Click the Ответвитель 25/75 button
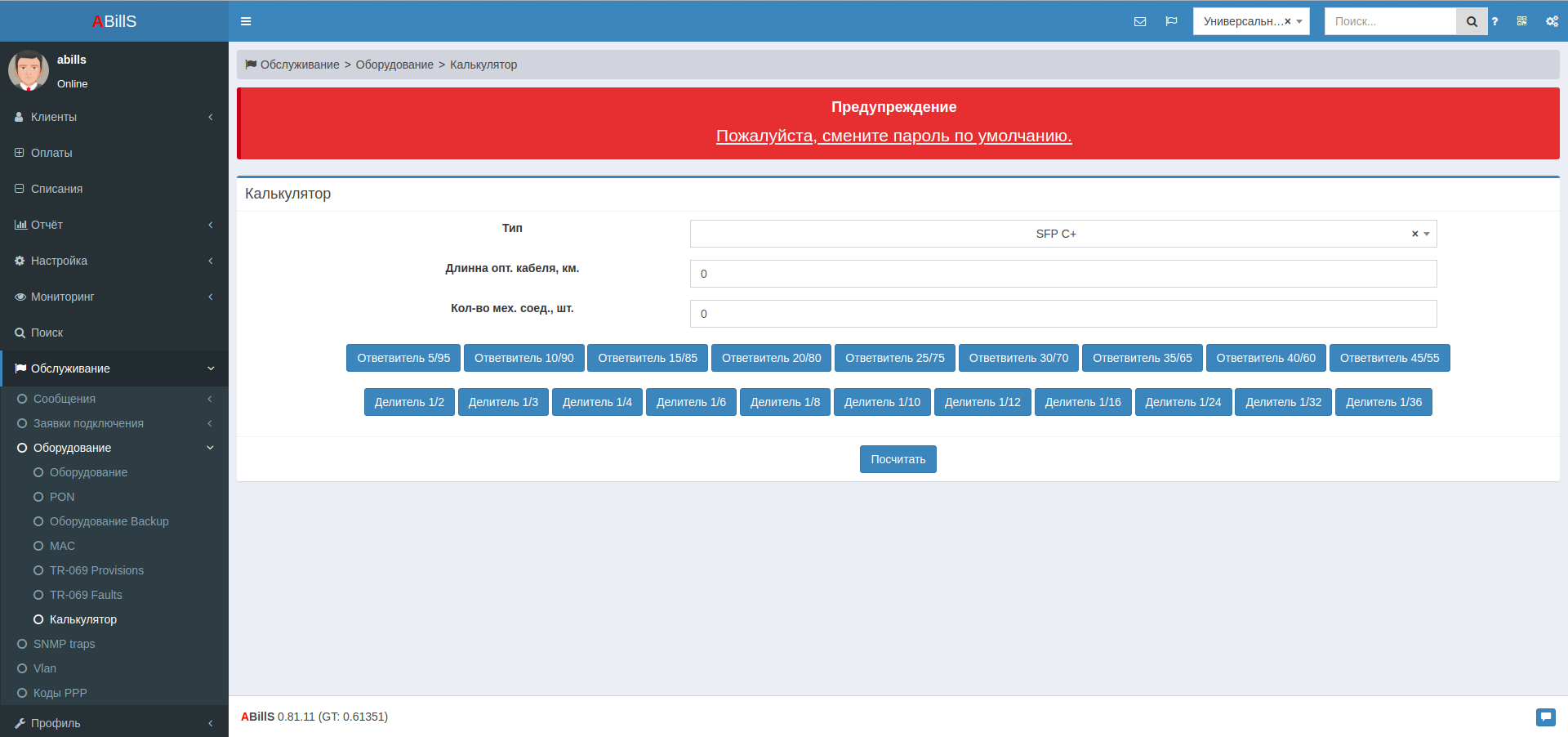Viewport: 1568px width, 737px height. [x=894, y=358]
